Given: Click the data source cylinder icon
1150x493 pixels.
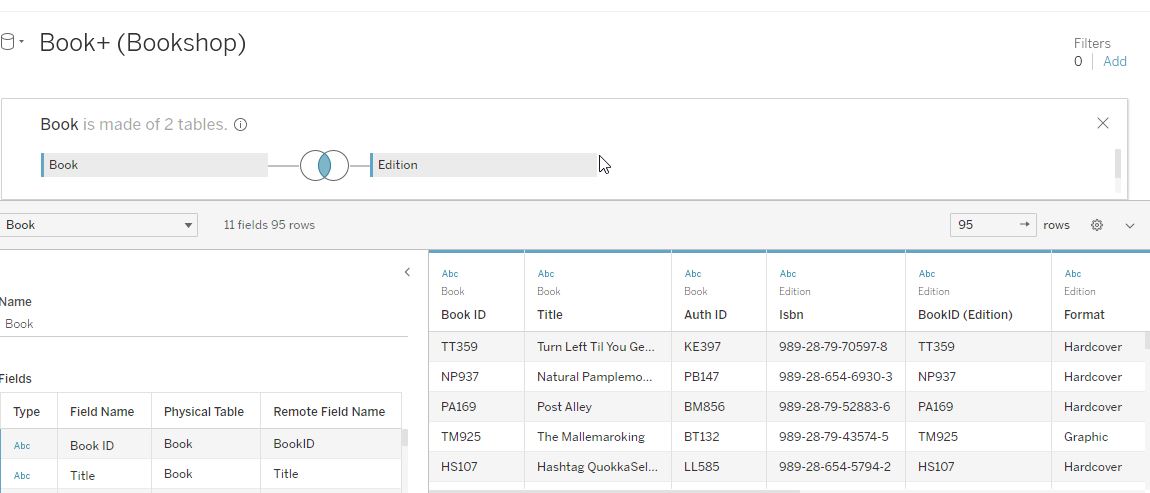Looking at the screenshot, I should 8,42.
